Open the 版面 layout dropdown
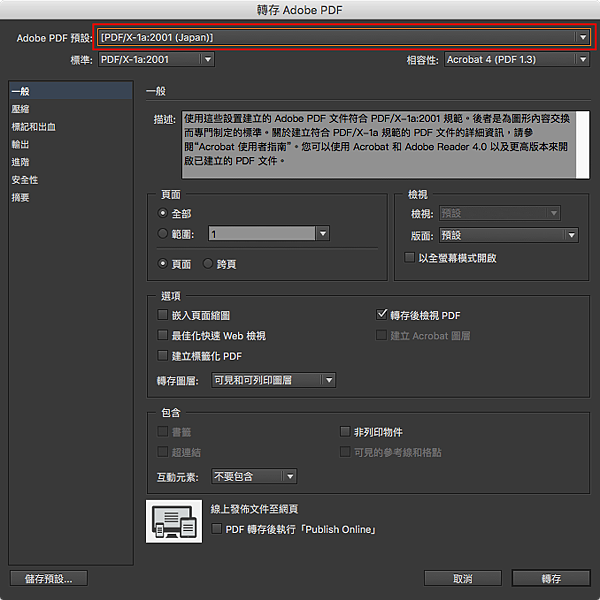The width and height of the screenshot is (600, 600). click(509, 235)
